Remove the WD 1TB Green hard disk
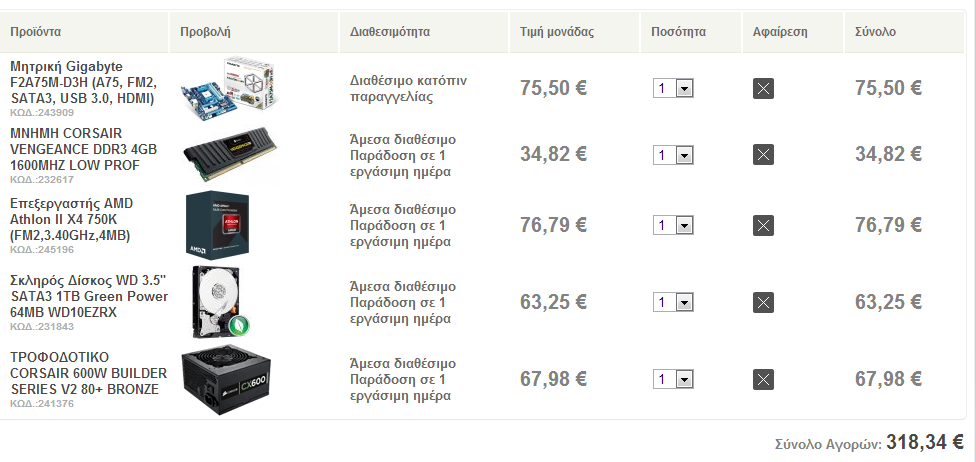 [x=763, y=303]
